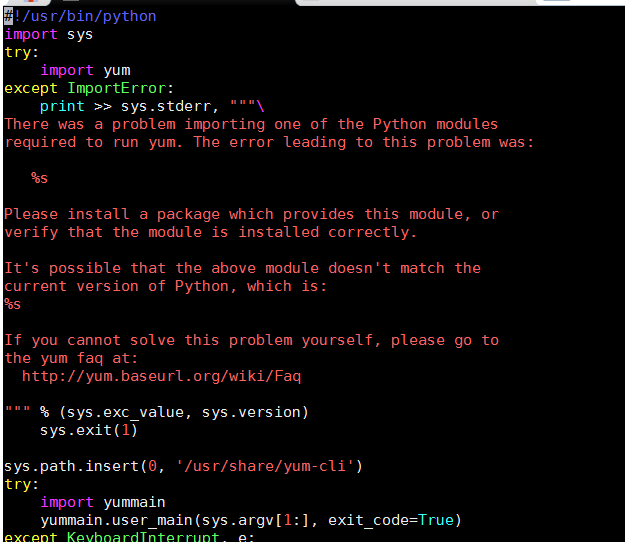Place cursor on the shebang line /usr/bin/python
Image resolution: width=625 pixels, height=542 pixels.
coord(80,16)
